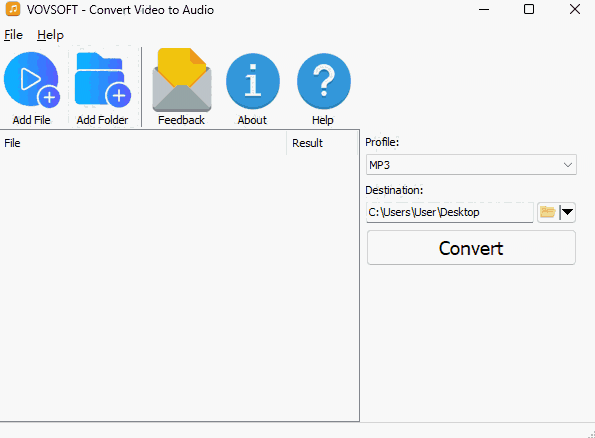Select the File column header
The width and height of the screenshot is (595, 438).
point(143,143)
